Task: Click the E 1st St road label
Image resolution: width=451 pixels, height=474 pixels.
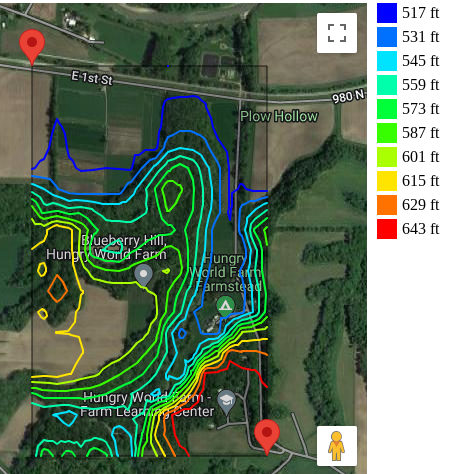Action: tap(92, 78)
